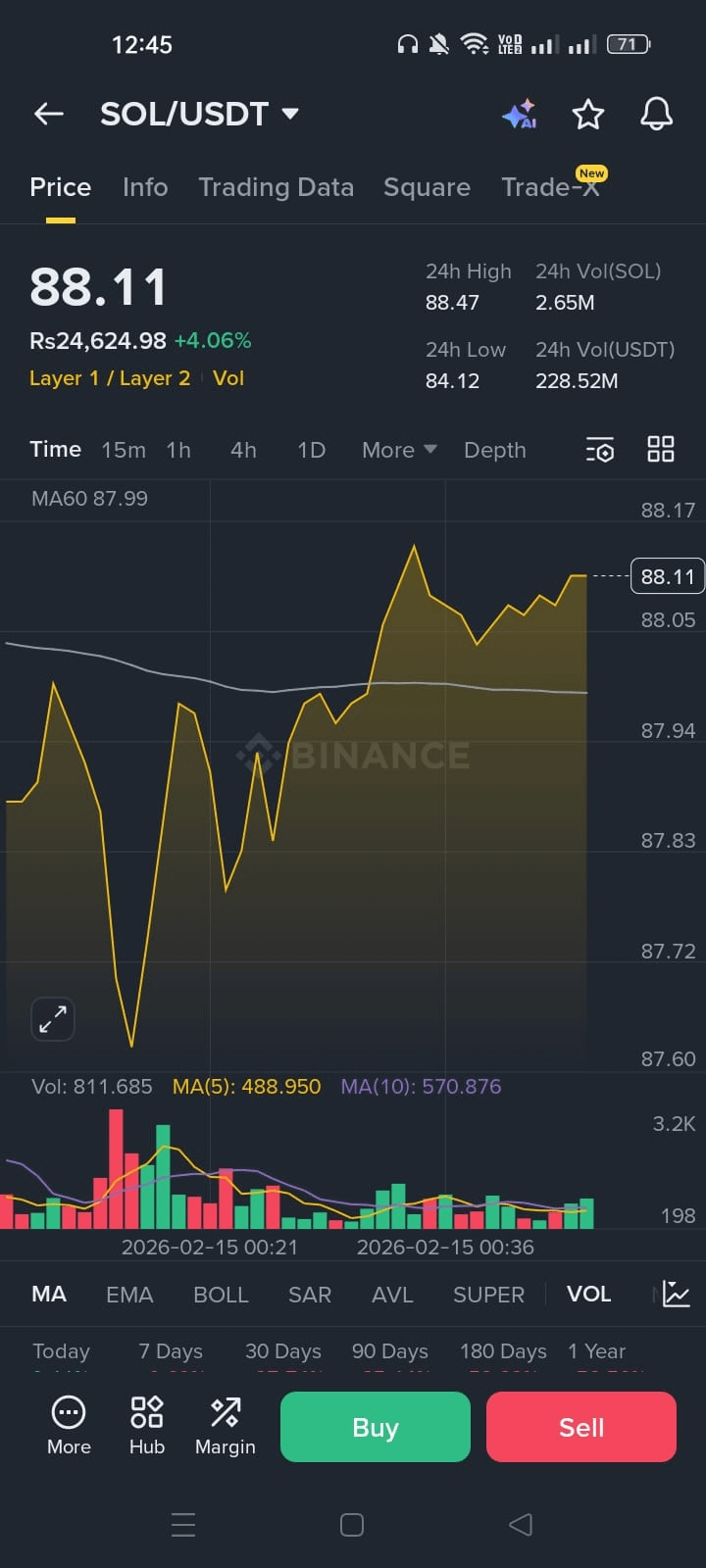The height and width of the screenshot is (1568, 706).
Task: Click the Vol: 811.685 volume readout
Action: tap(91, 1087)
